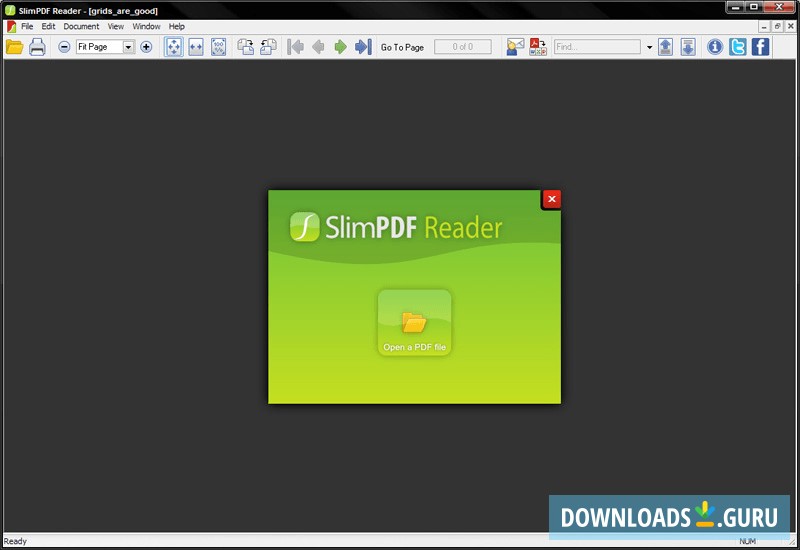Open the View menu
The width and height of the screenshot is (800, 550).
pos(116,27)
